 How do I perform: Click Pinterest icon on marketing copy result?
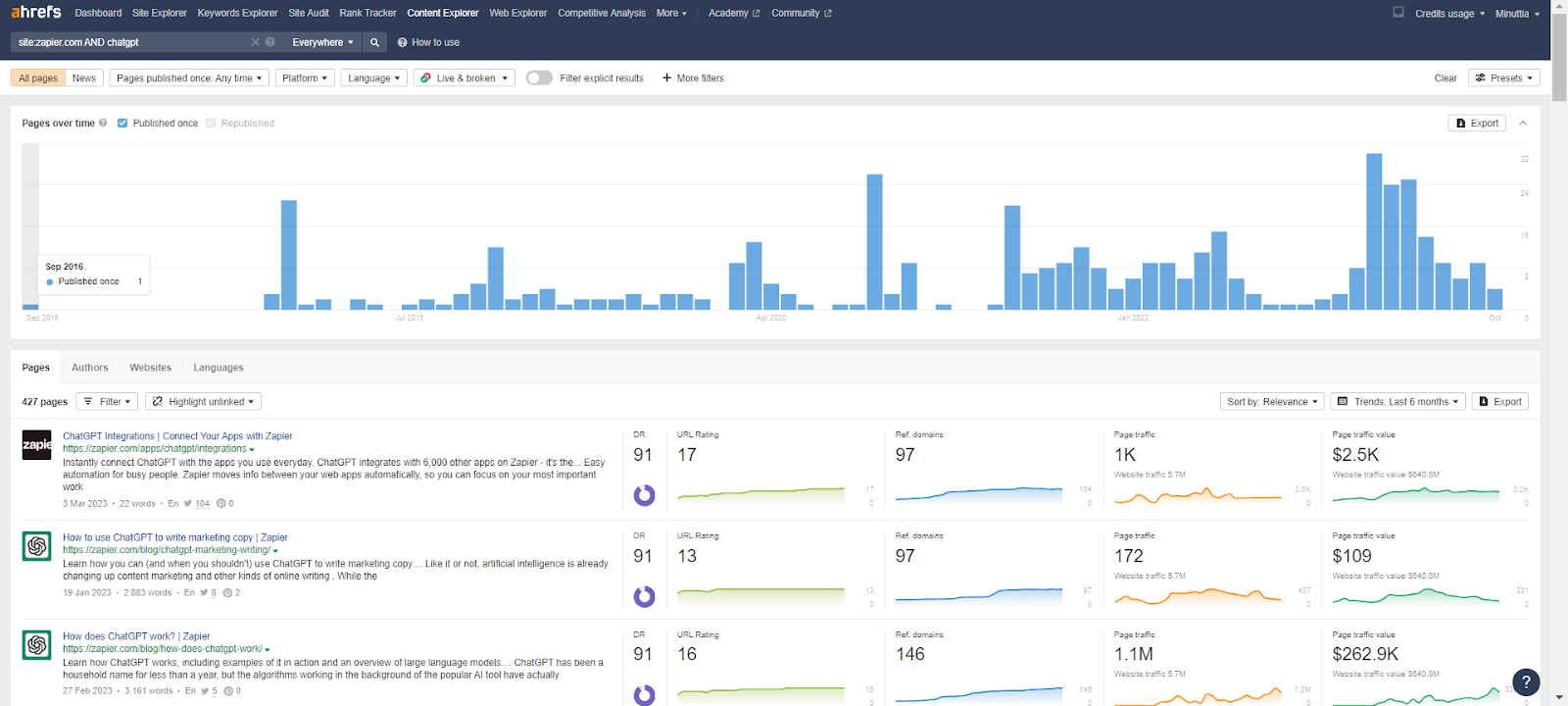click(x=227, y=592)
